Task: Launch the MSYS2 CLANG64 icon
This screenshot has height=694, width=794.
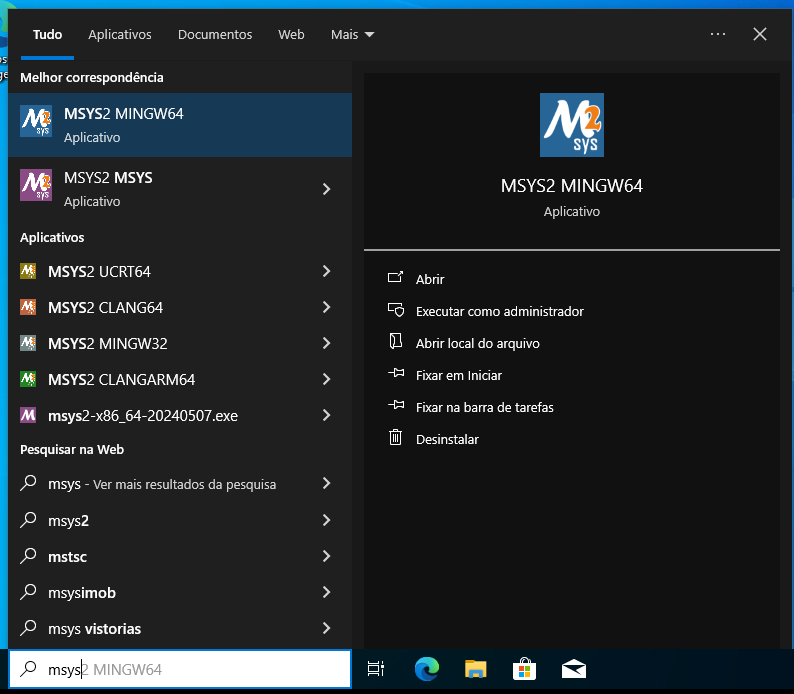Action: [x=30, y=307]
